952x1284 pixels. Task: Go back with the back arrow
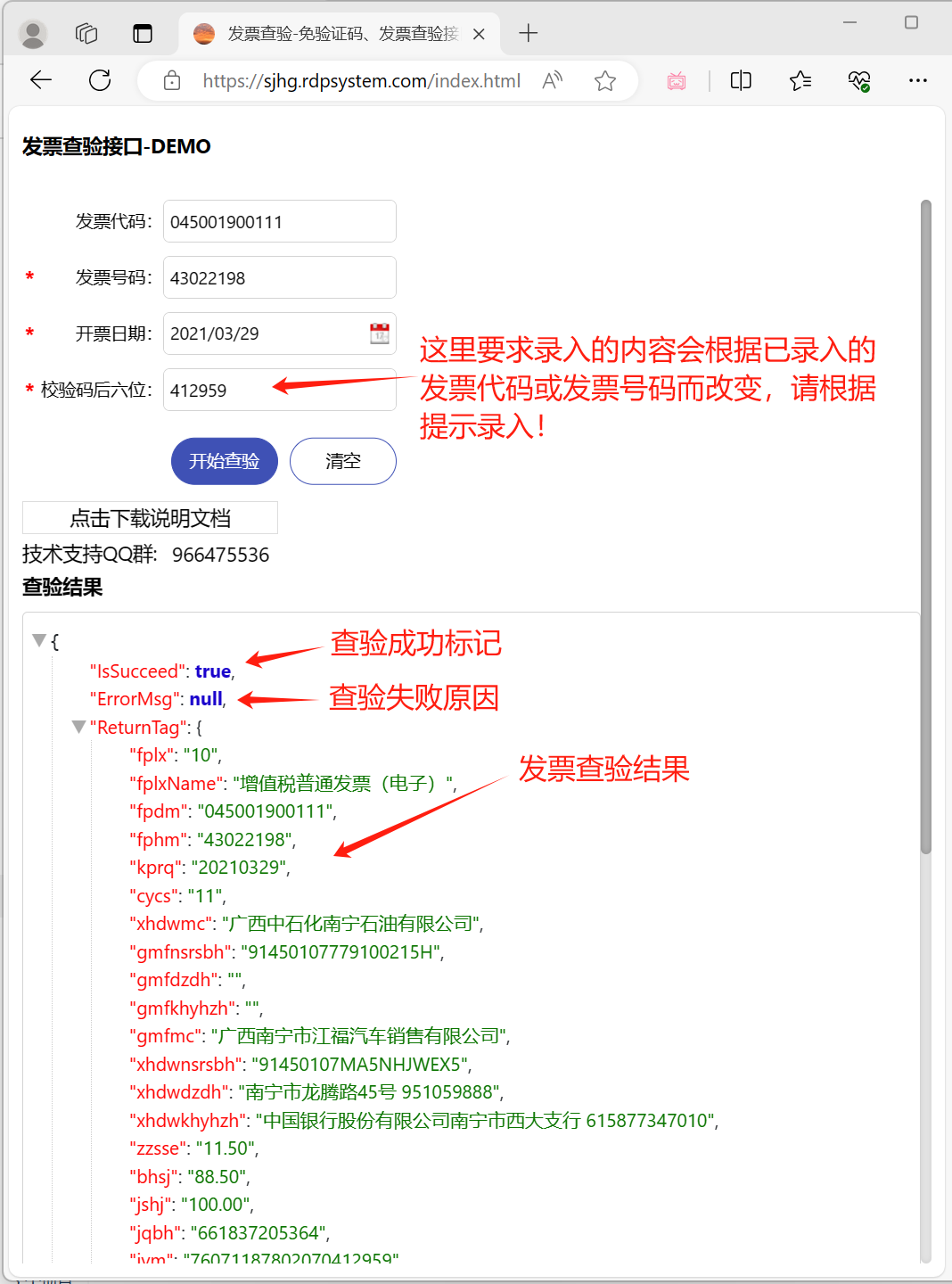tap(41, 81)
